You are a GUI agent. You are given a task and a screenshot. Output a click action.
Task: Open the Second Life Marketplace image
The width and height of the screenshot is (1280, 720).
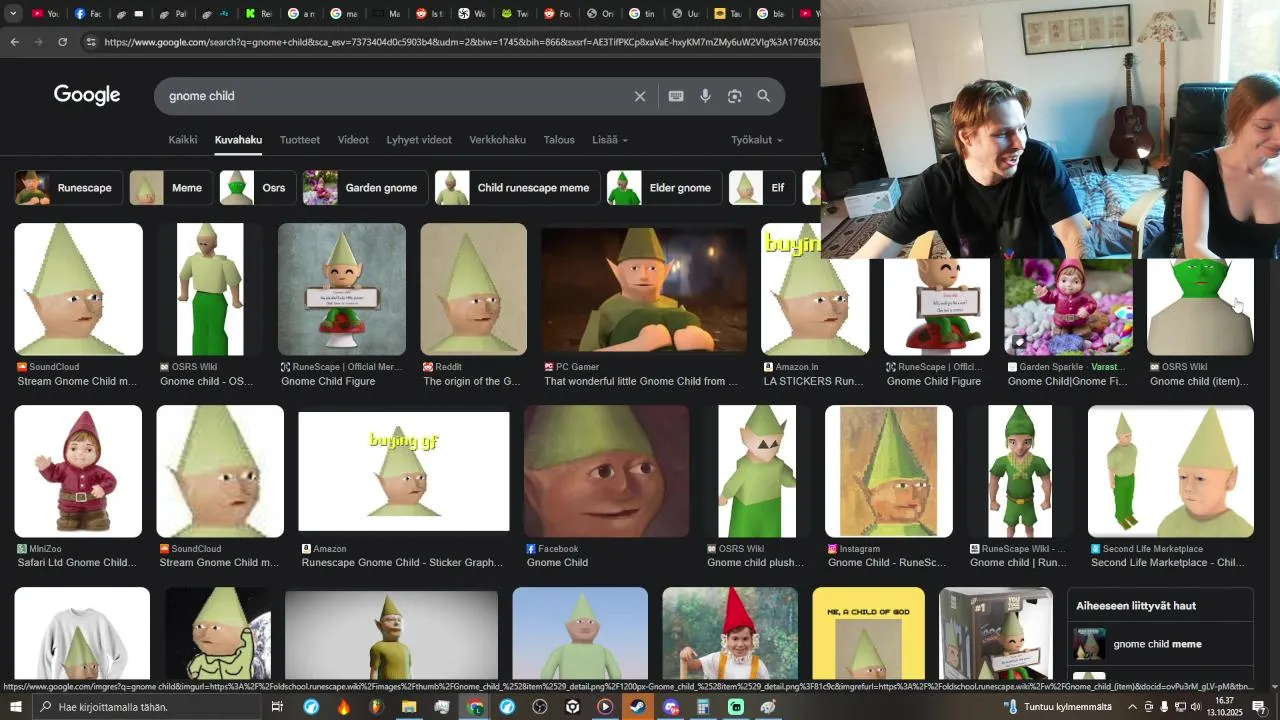[1171, 471]
